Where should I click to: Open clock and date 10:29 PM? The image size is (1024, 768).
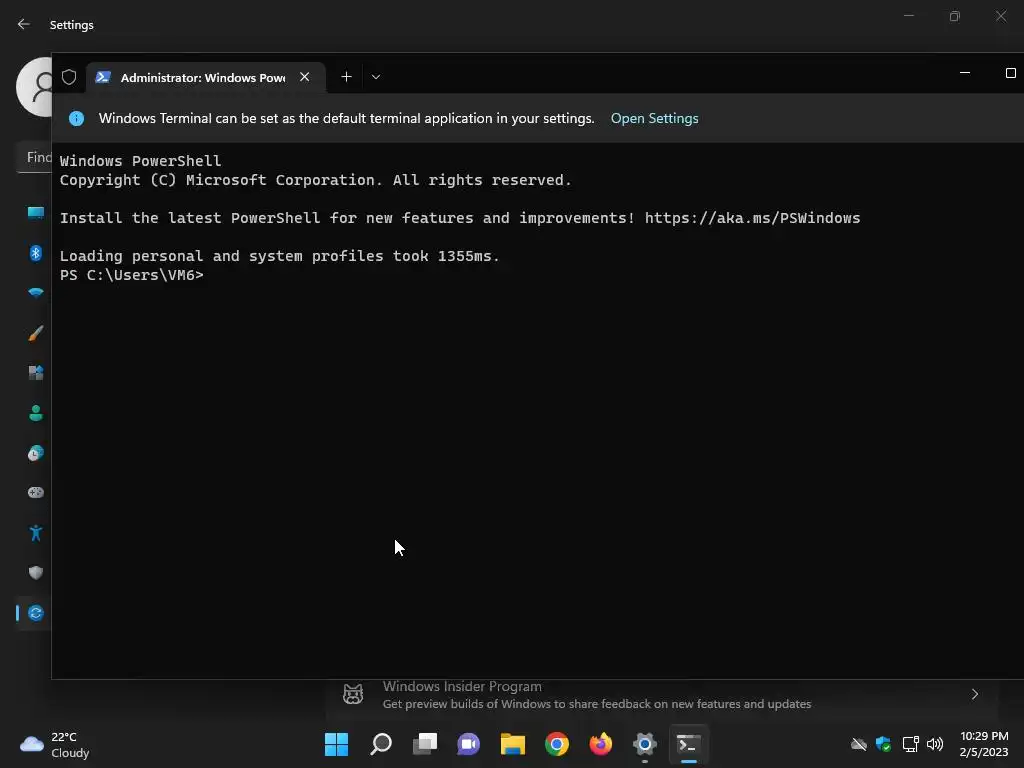984,744
